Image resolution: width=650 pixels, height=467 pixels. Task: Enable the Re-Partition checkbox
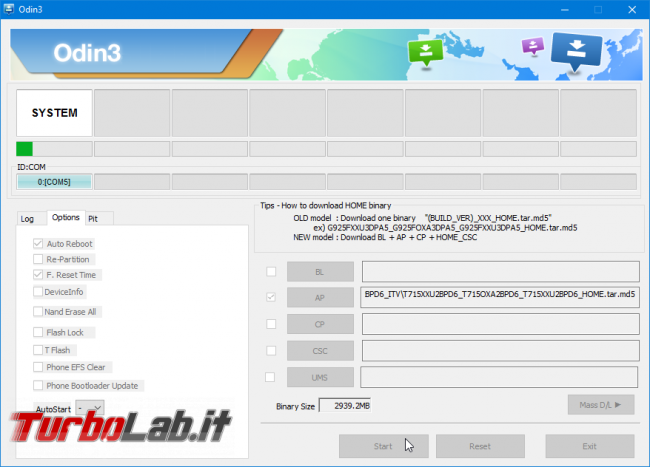tap(38, 259)
